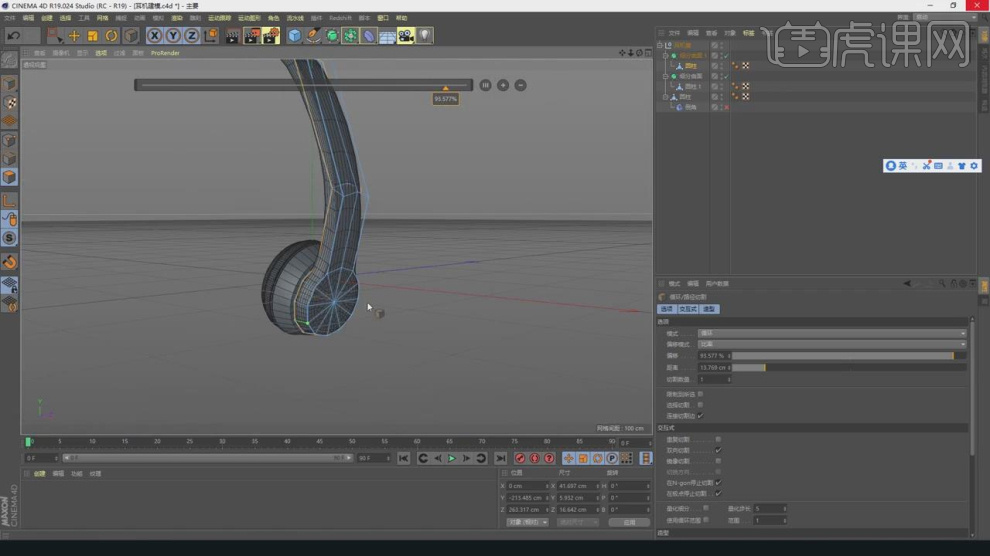Select the Rotate tool icon
990x556 pixels.
tap(112, 36)
